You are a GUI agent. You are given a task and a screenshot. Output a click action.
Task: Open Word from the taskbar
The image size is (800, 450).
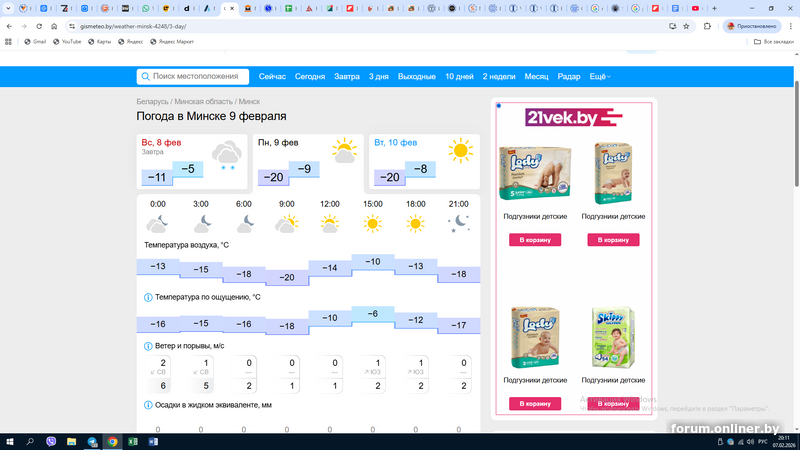tap(153, 442)
